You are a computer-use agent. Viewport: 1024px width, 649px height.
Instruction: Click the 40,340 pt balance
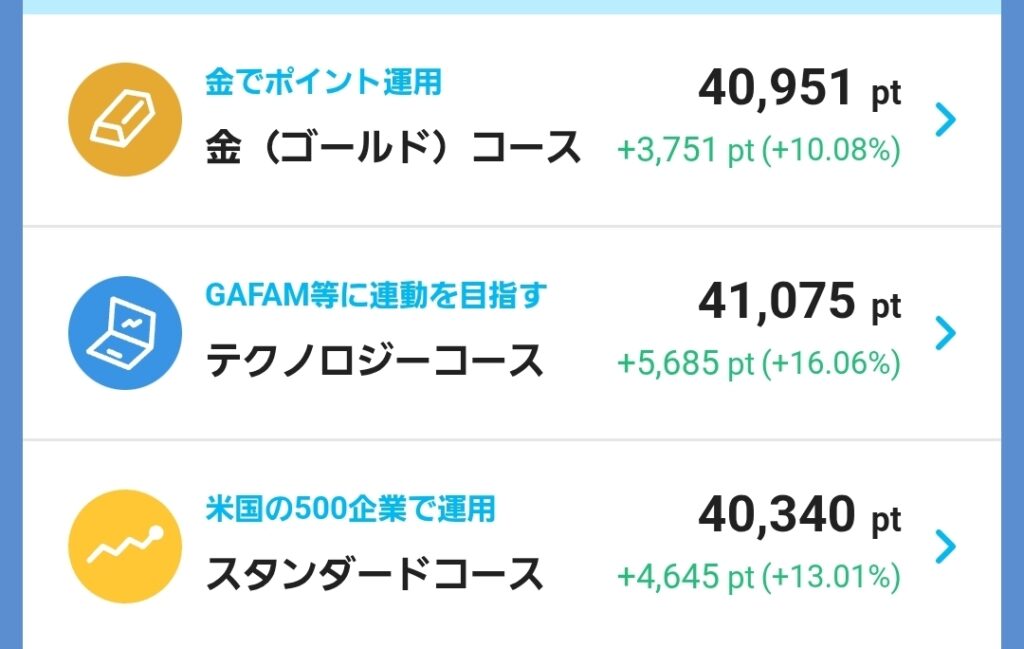click(x=799, y=516)
